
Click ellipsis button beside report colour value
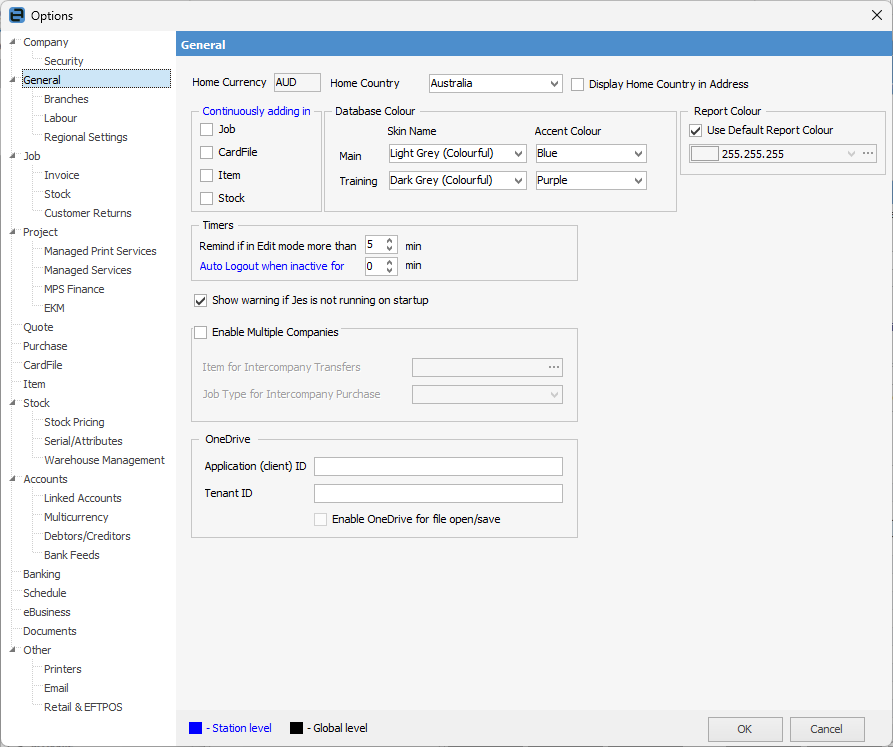[868, 154]
